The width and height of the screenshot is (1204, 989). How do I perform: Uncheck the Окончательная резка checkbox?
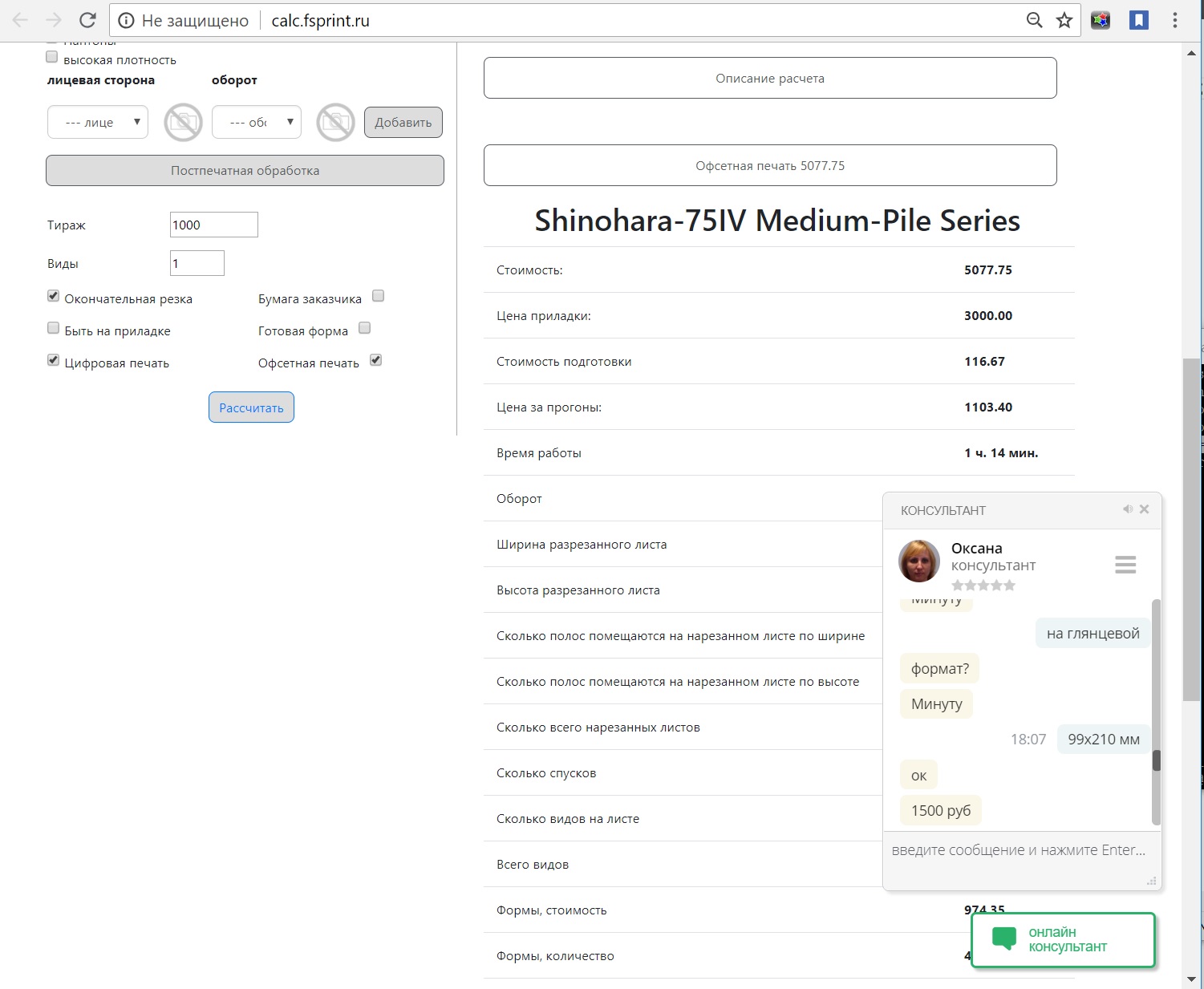53,296
